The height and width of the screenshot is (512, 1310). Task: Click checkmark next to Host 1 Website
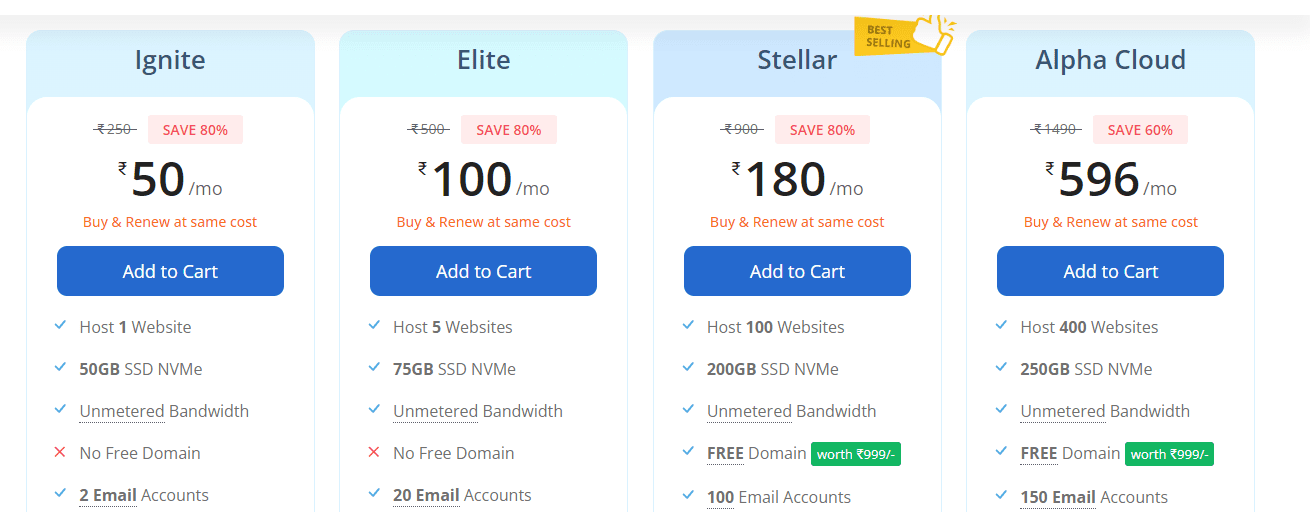coord(61,326)
